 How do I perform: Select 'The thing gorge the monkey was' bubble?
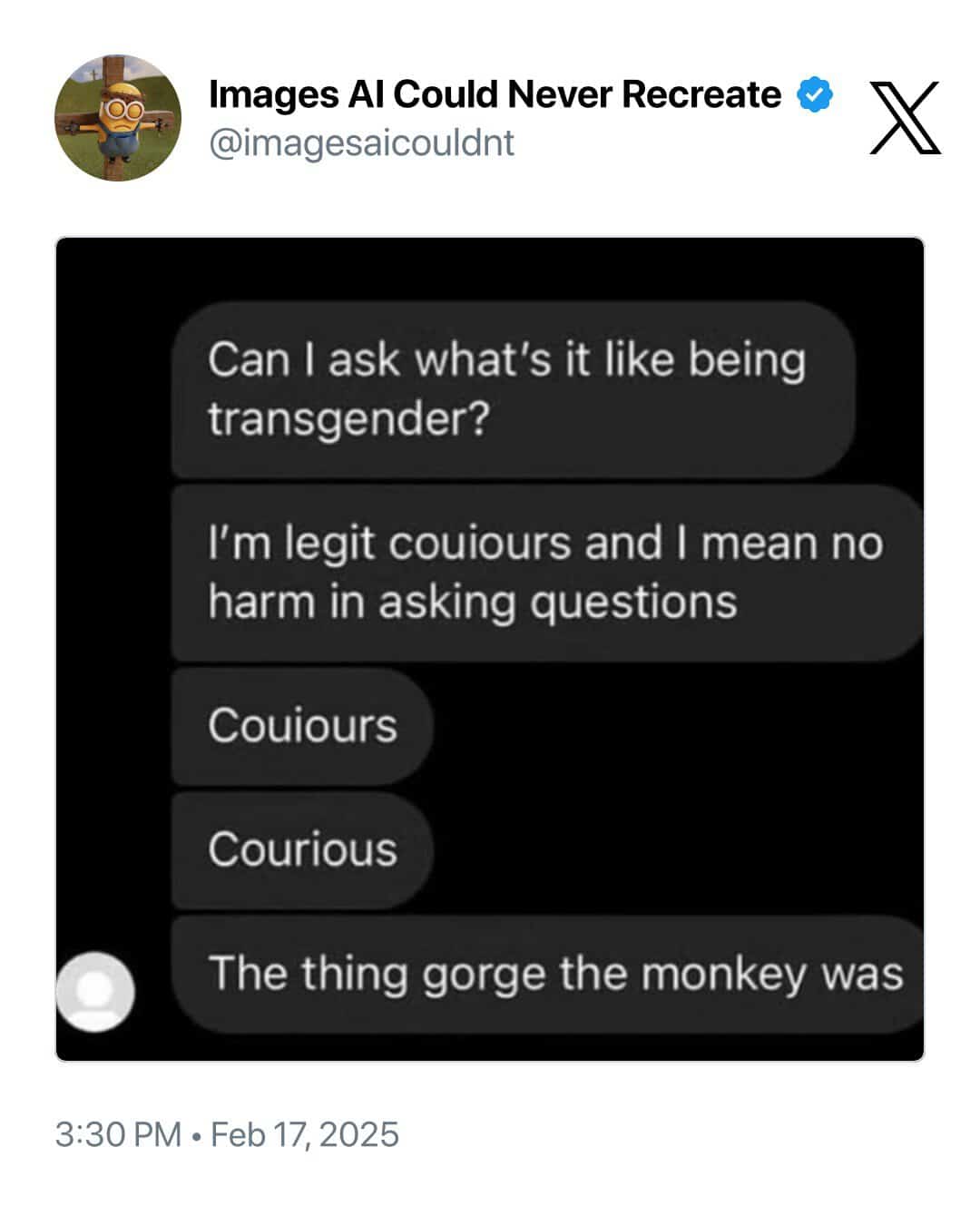(x=548, y=974)
